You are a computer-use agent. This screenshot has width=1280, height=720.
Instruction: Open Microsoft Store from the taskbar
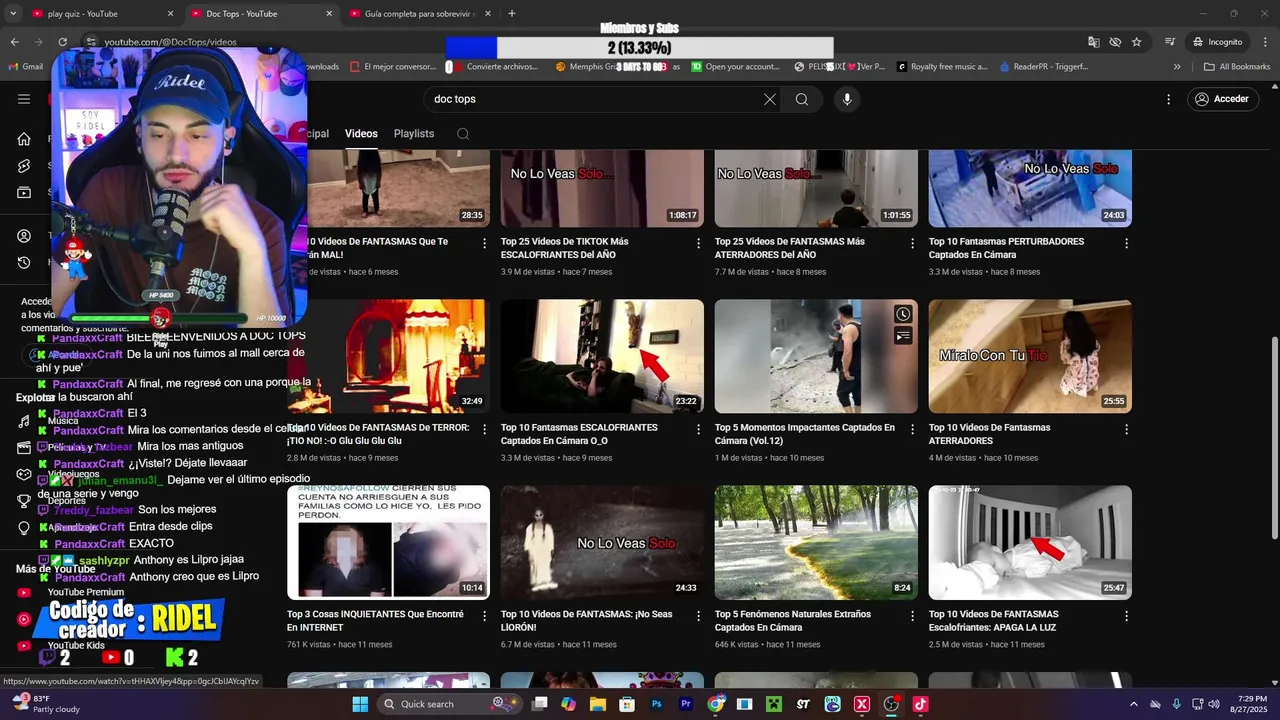627,704
